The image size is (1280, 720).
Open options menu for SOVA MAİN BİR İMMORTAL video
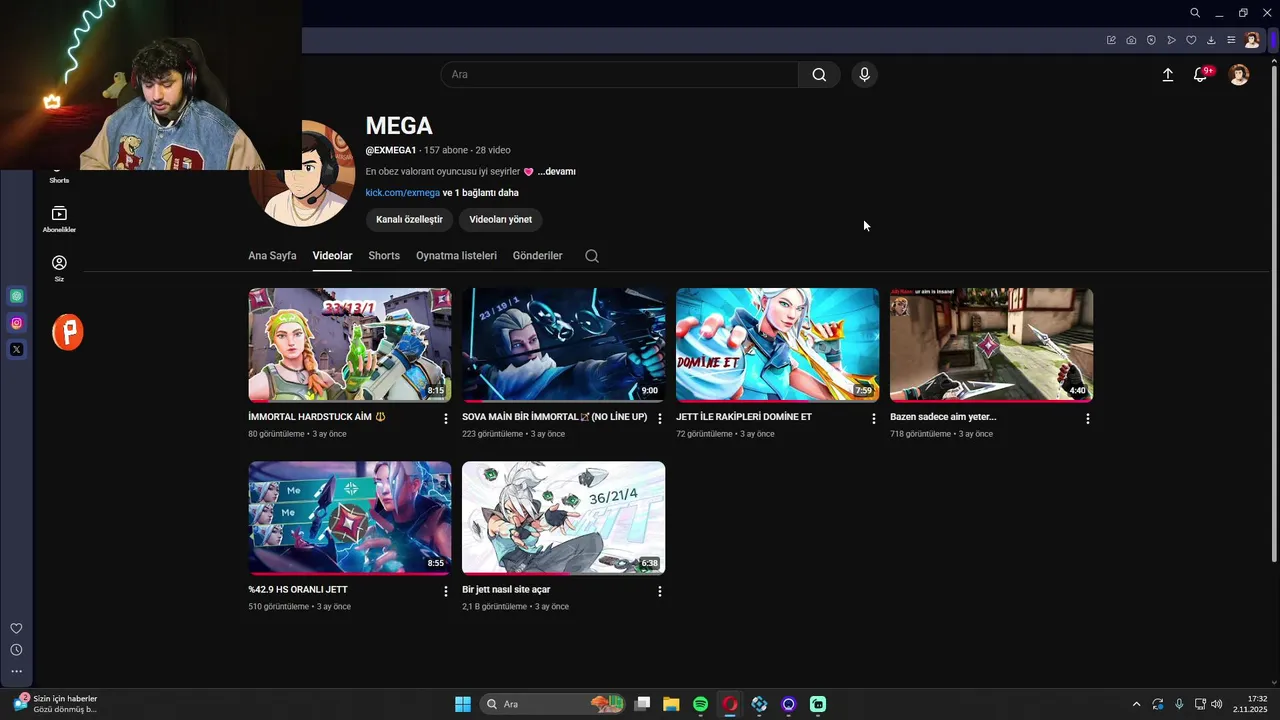[660, 419]
